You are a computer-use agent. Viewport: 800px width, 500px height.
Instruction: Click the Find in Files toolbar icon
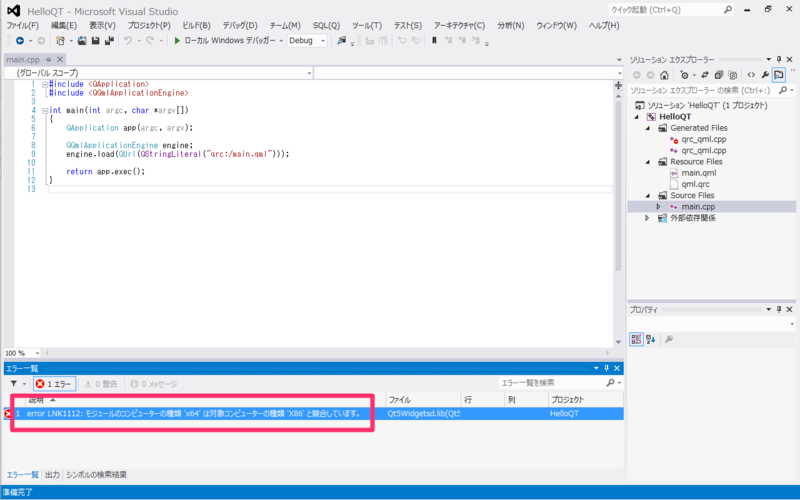pos(341,40)
